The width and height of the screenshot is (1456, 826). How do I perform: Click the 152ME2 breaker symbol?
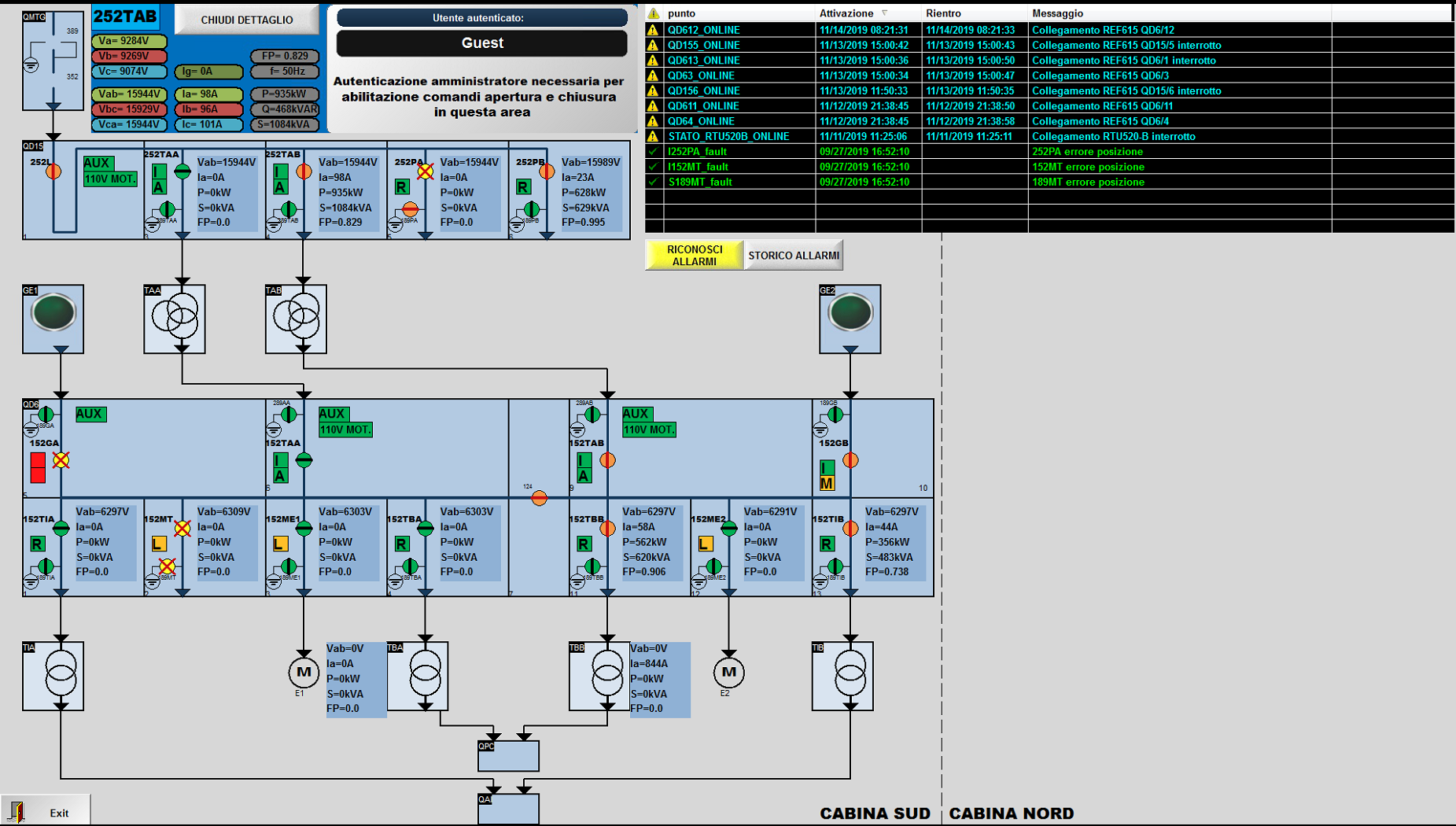click(729, 529)
